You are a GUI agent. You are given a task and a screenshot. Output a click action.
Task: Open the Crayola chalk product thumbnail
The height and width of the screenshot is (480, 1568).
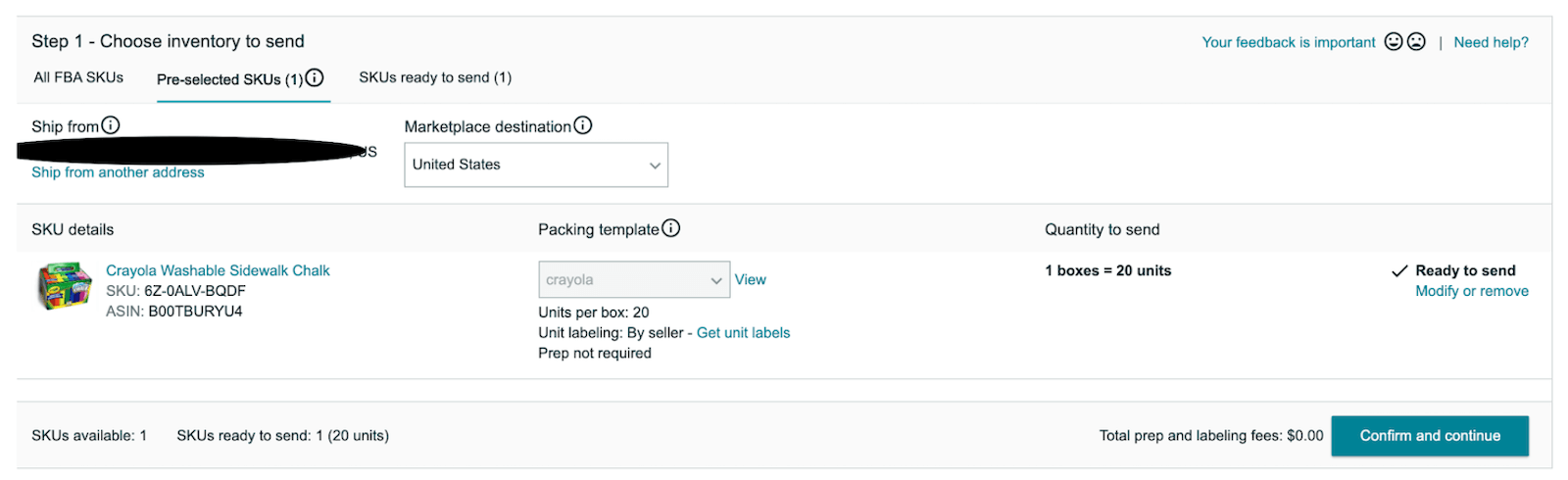pos(65,286)
